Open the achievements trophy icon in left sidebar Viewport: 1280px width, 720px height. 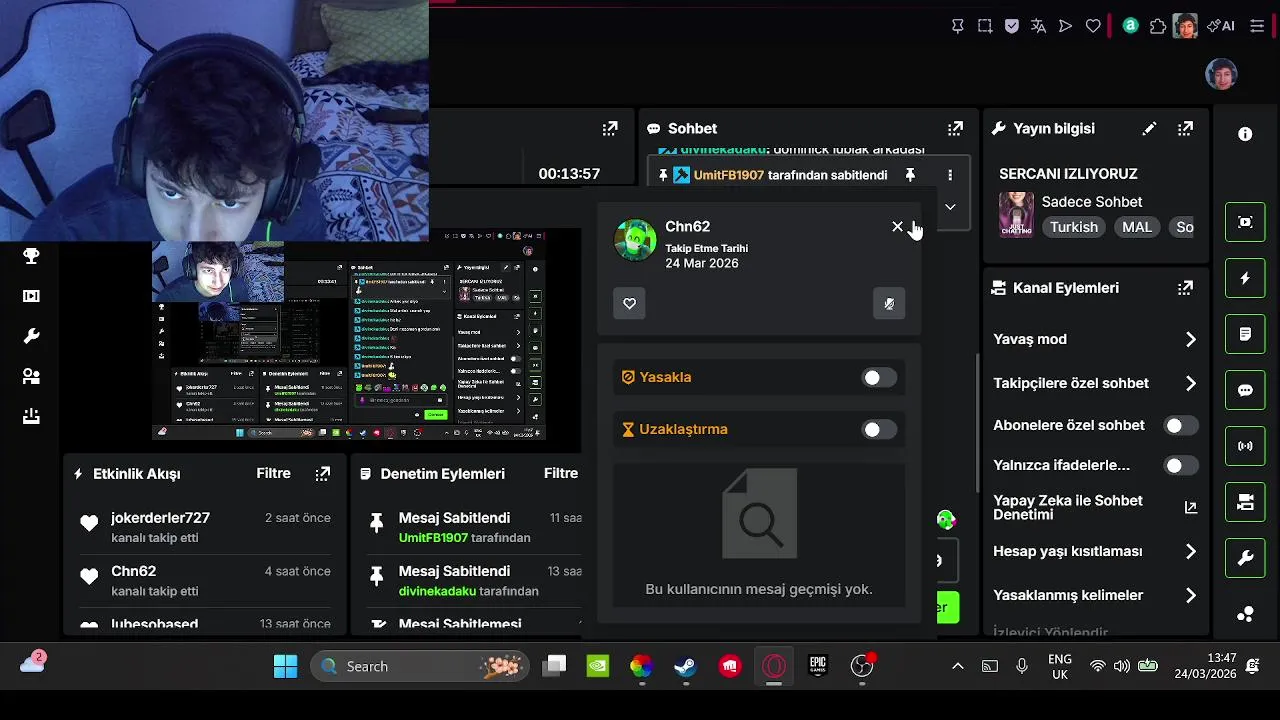point(31,256)
